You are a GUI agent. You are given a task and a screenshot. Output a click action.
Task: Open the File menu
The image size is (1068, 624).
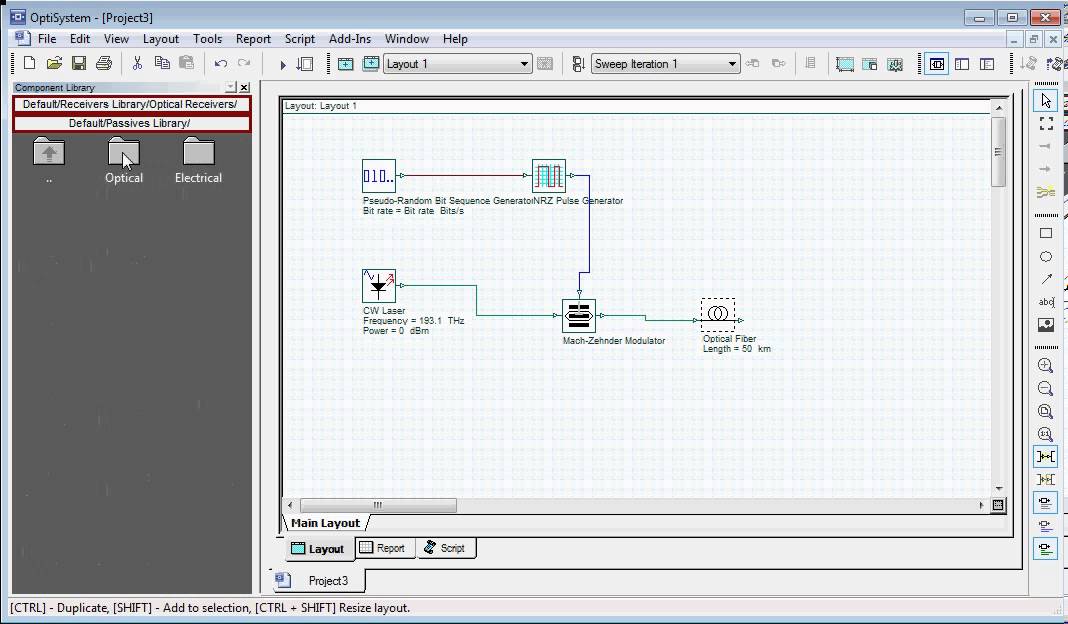point(47,39)
